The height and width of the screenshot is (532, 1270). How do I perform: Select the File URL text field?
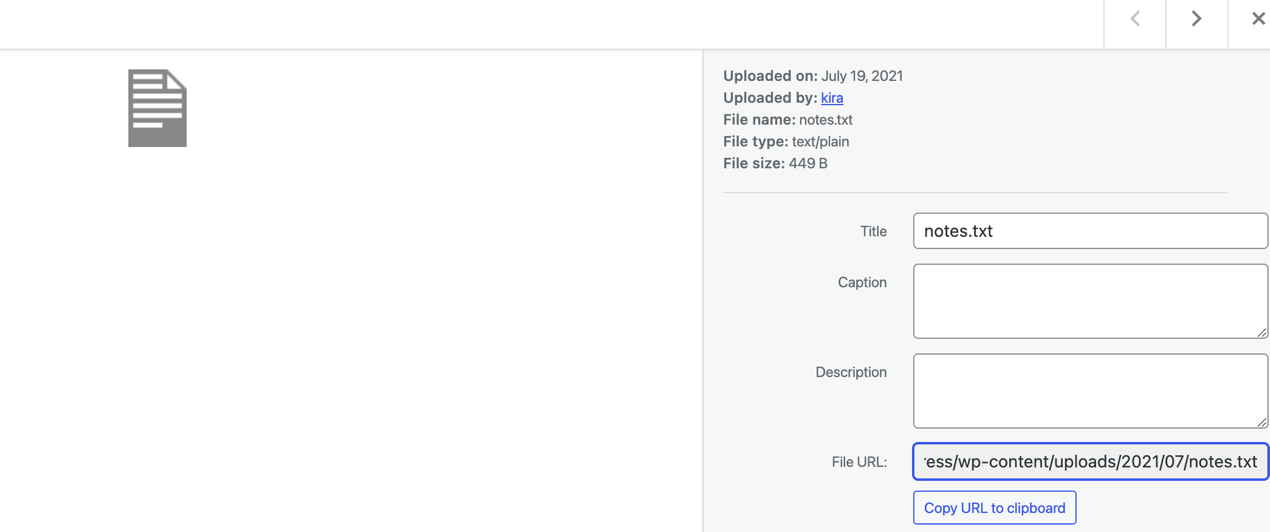click(1090, 462)
